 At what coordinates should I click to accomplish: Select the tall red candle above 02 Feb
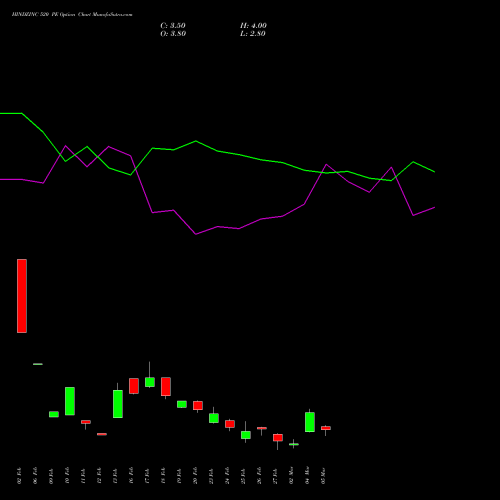pos(22,296)
